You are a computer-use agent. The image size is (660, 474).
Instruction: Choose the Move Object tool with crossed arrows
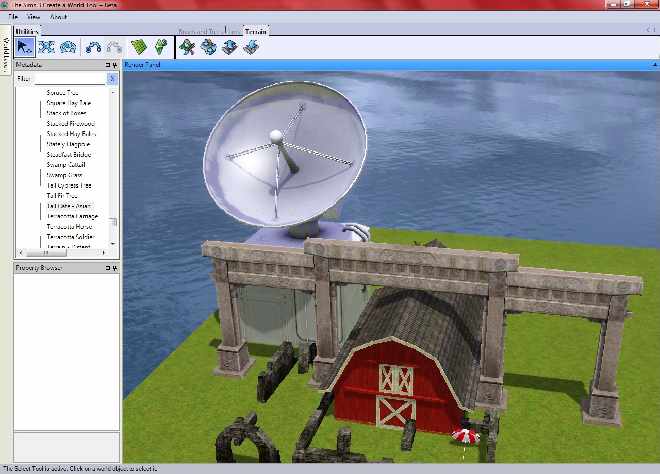46,47
